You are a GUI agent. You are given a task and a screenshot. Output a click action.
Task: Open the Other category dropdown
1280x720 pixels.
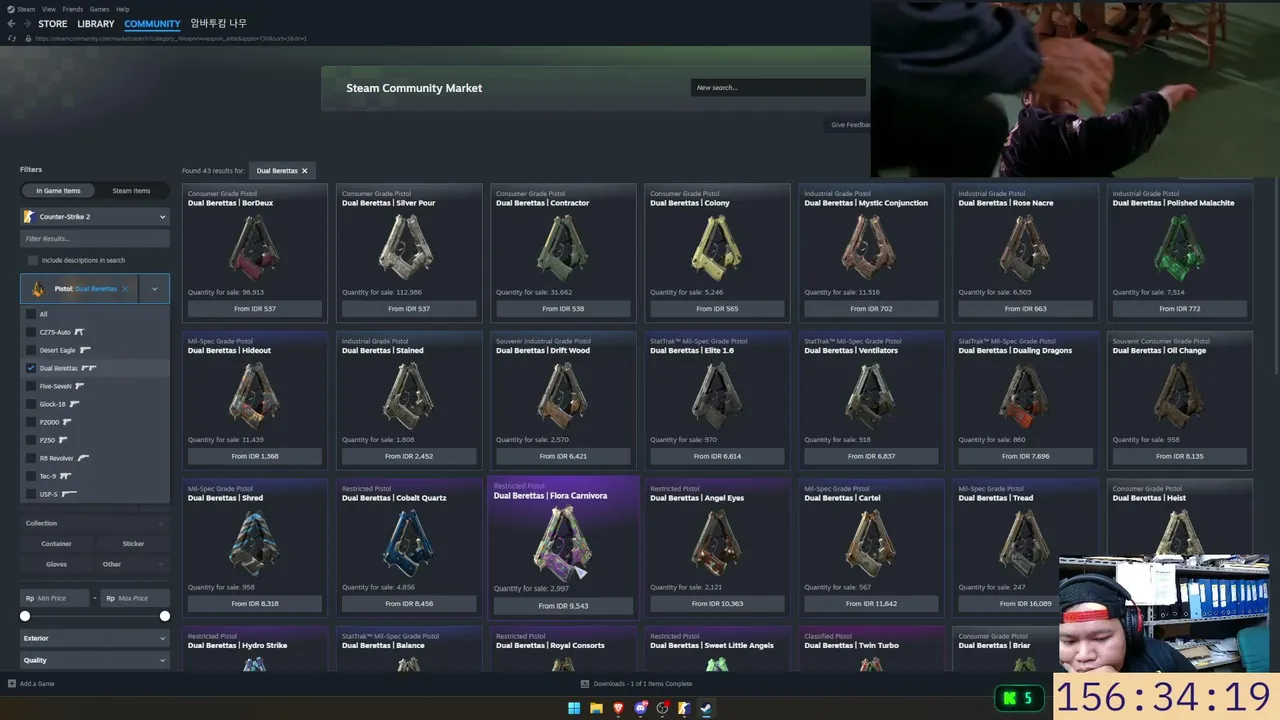tap(133, 564)
